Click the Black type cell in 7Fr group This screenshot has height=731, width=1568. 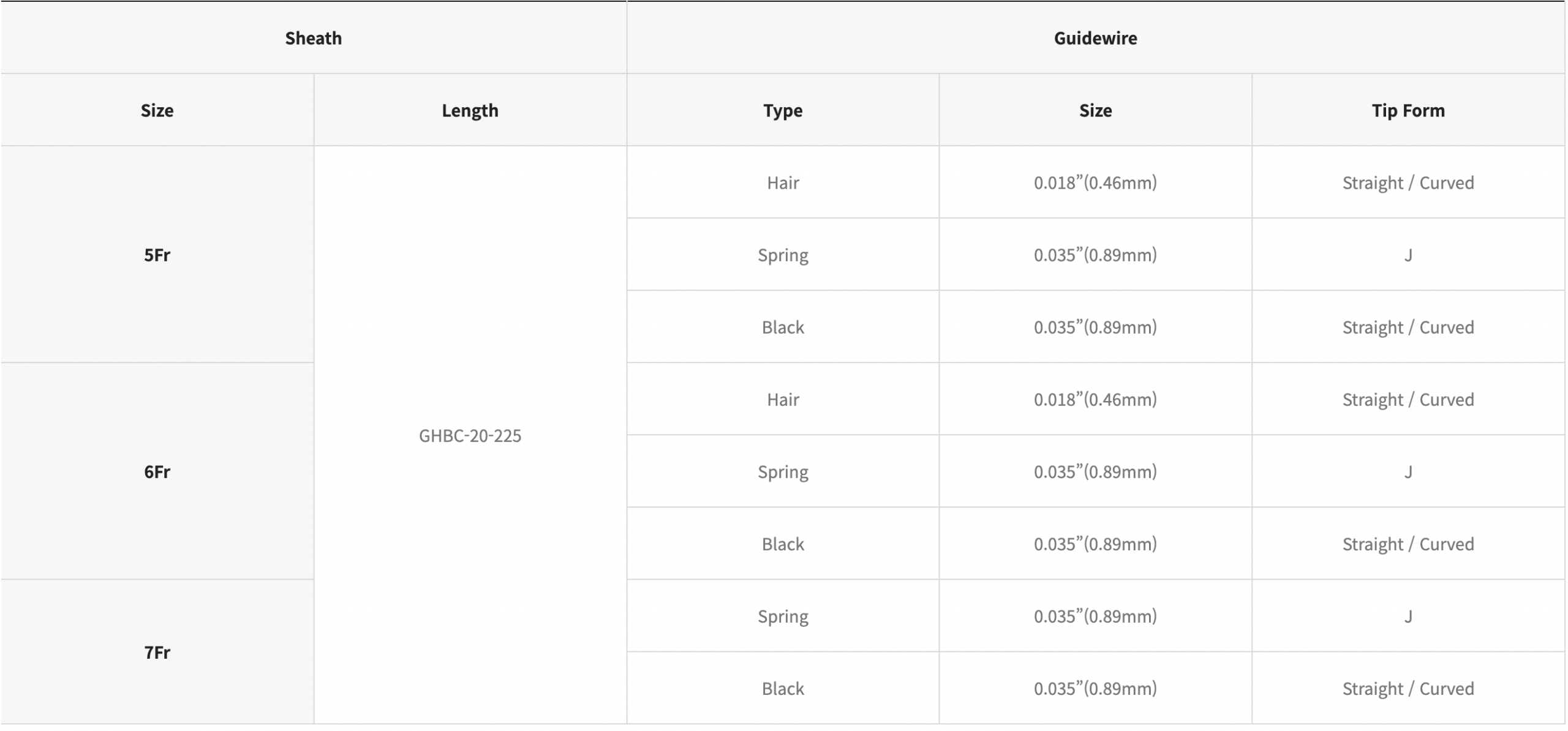(x=782, y=688)
